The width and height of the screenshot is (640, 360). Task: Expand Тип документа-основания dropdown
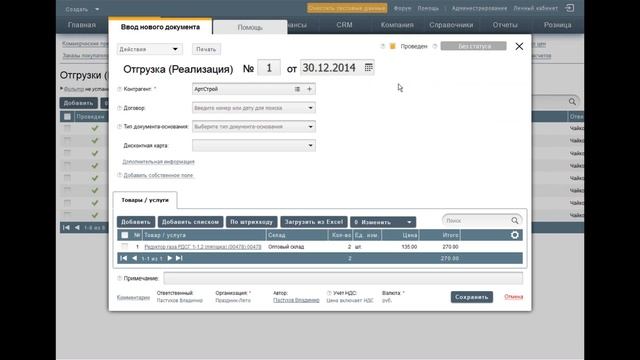coord(310,127)
